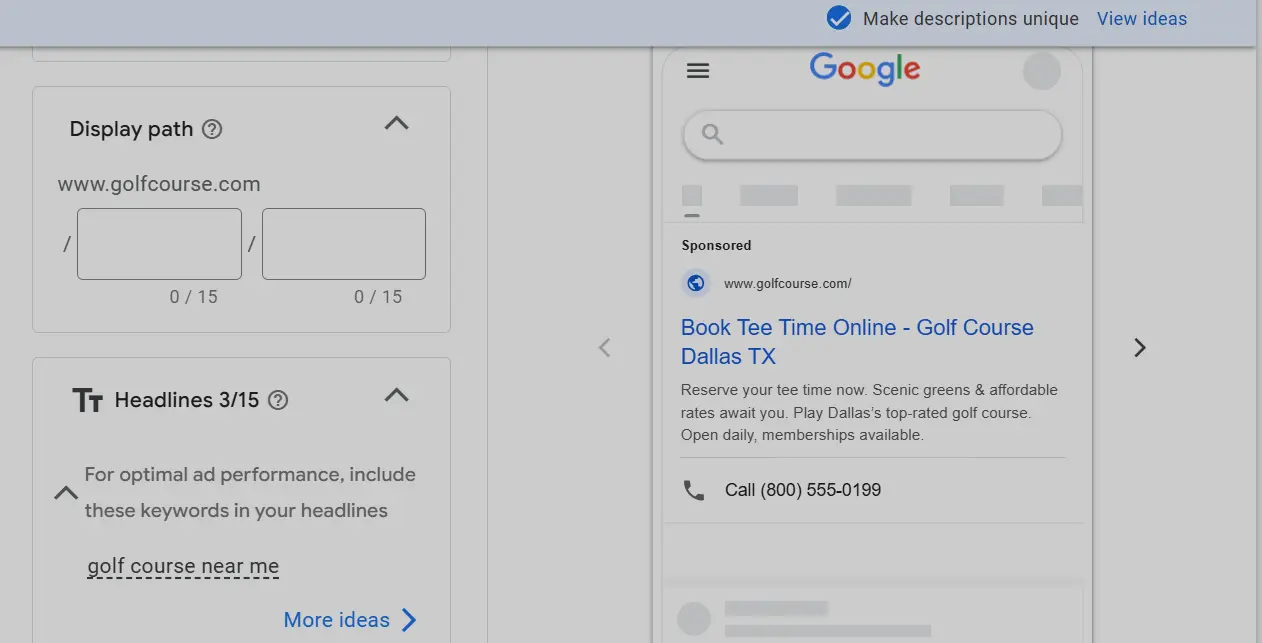Image resolution: width=1262 pixels, height=643 pixels.
Task: Click the profile avatar circle in the preview
Action: click(1042, 70)
